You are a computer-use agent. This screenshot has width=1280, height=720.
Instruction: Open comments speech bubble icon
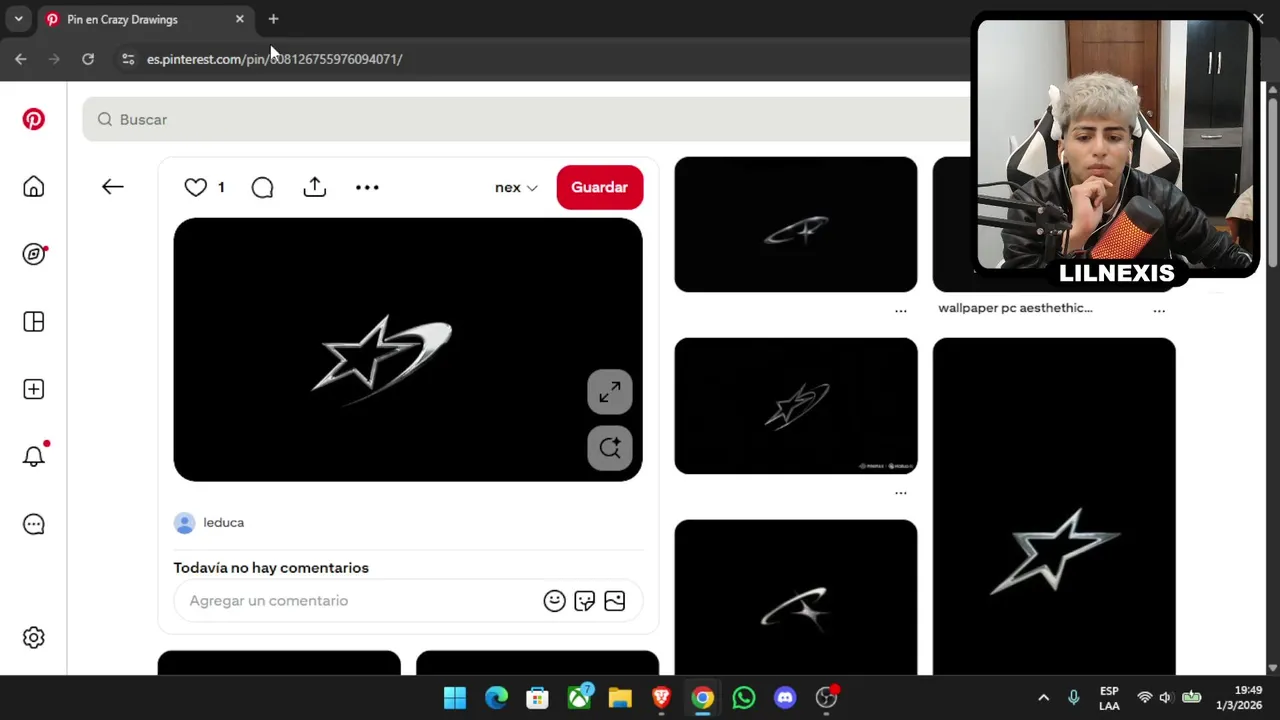(x=262, y=187)
